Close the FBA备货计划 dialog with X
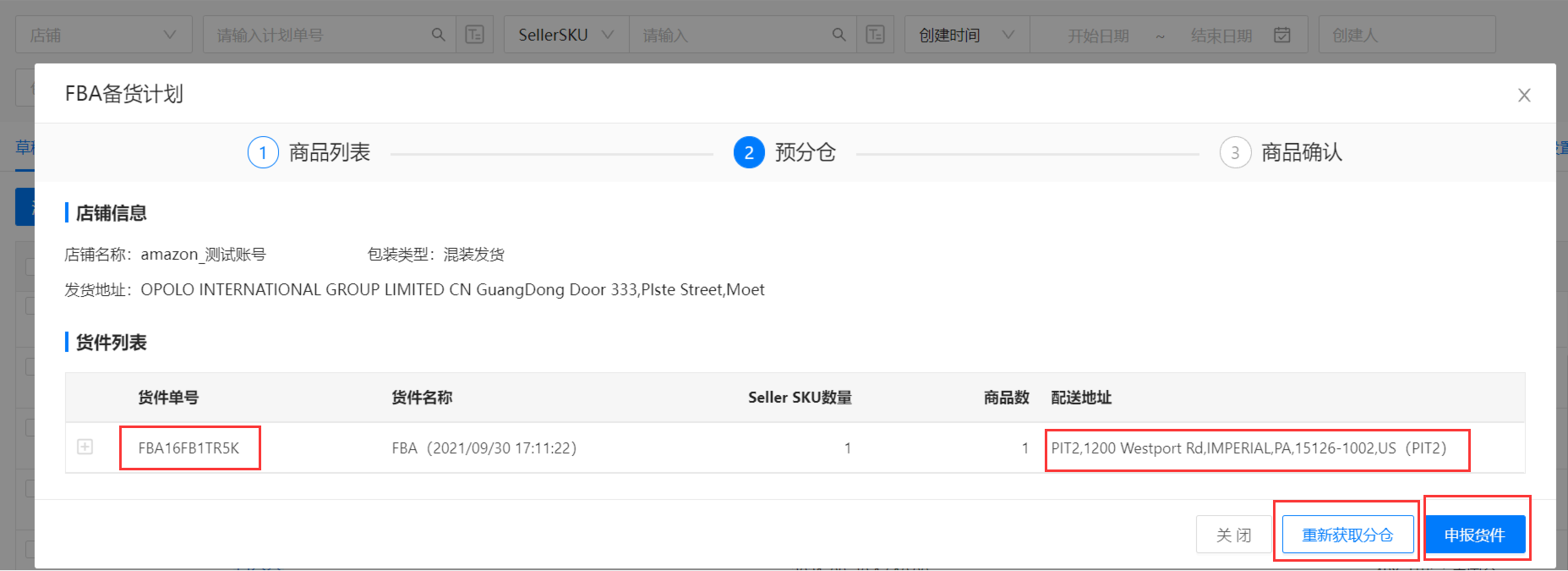The image size is (1568, 571). [1524, 95]
